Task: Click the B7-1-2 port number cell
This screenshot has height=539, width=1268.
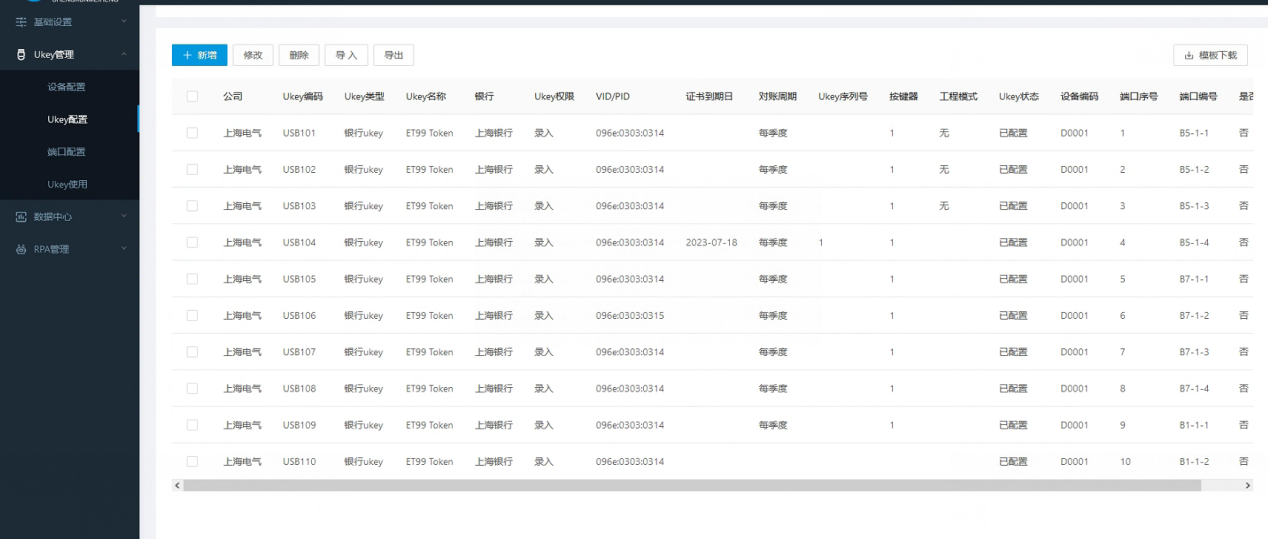Action: click(x=1194, y=315)
